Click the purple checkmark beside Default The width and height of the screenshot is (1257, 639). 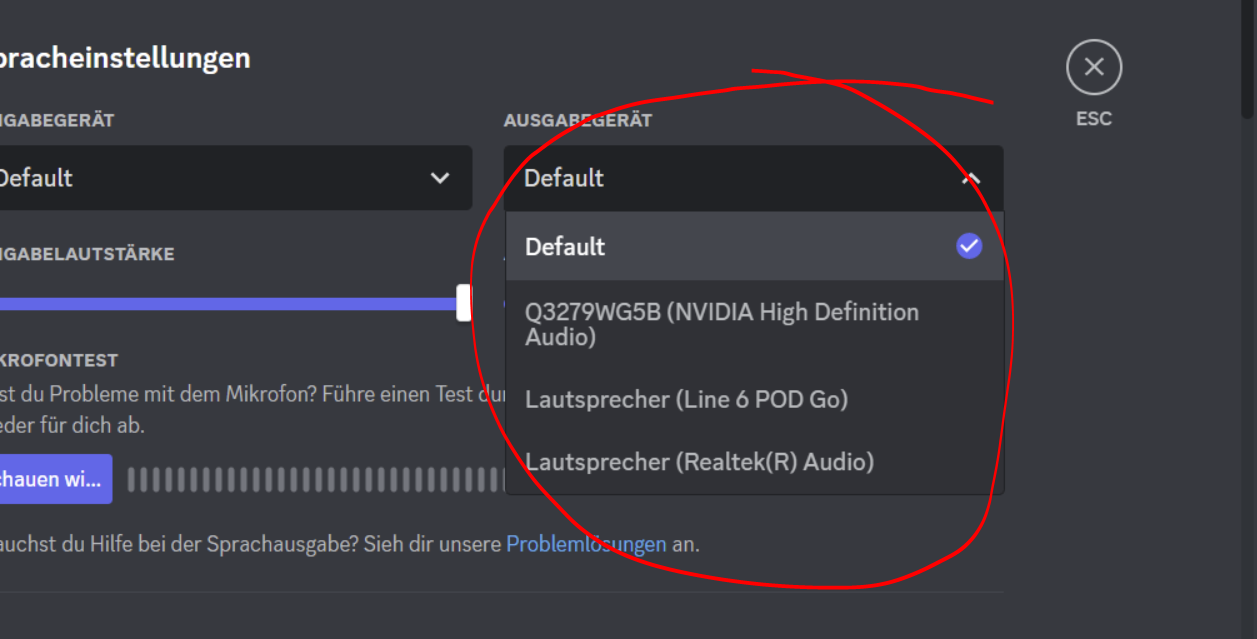point(969,246)
